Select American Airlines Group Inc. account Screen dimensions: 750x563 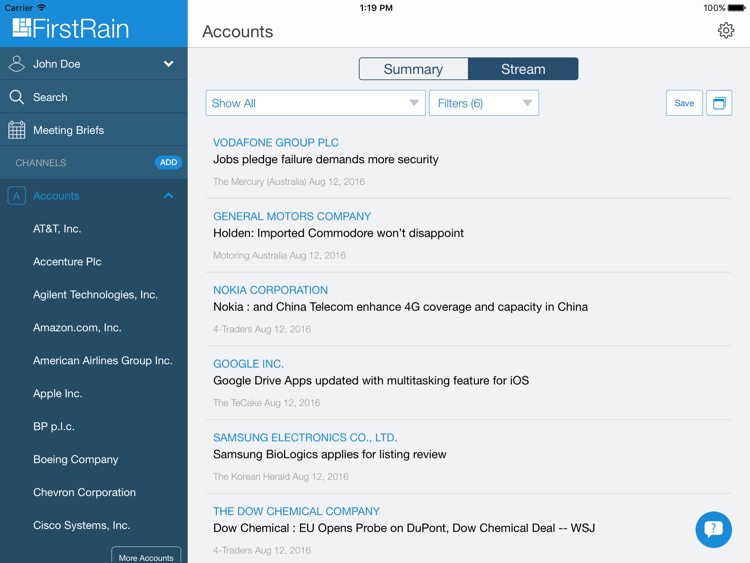[x=102, y=361]
